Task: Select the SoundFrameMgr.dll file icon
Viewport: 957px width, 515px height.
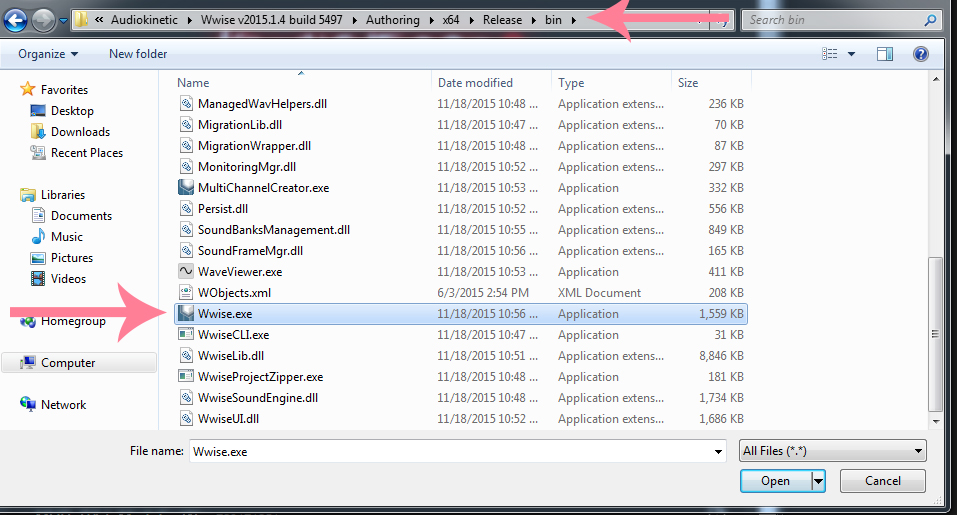Action: pyautogui.click(x=186, y=251)
